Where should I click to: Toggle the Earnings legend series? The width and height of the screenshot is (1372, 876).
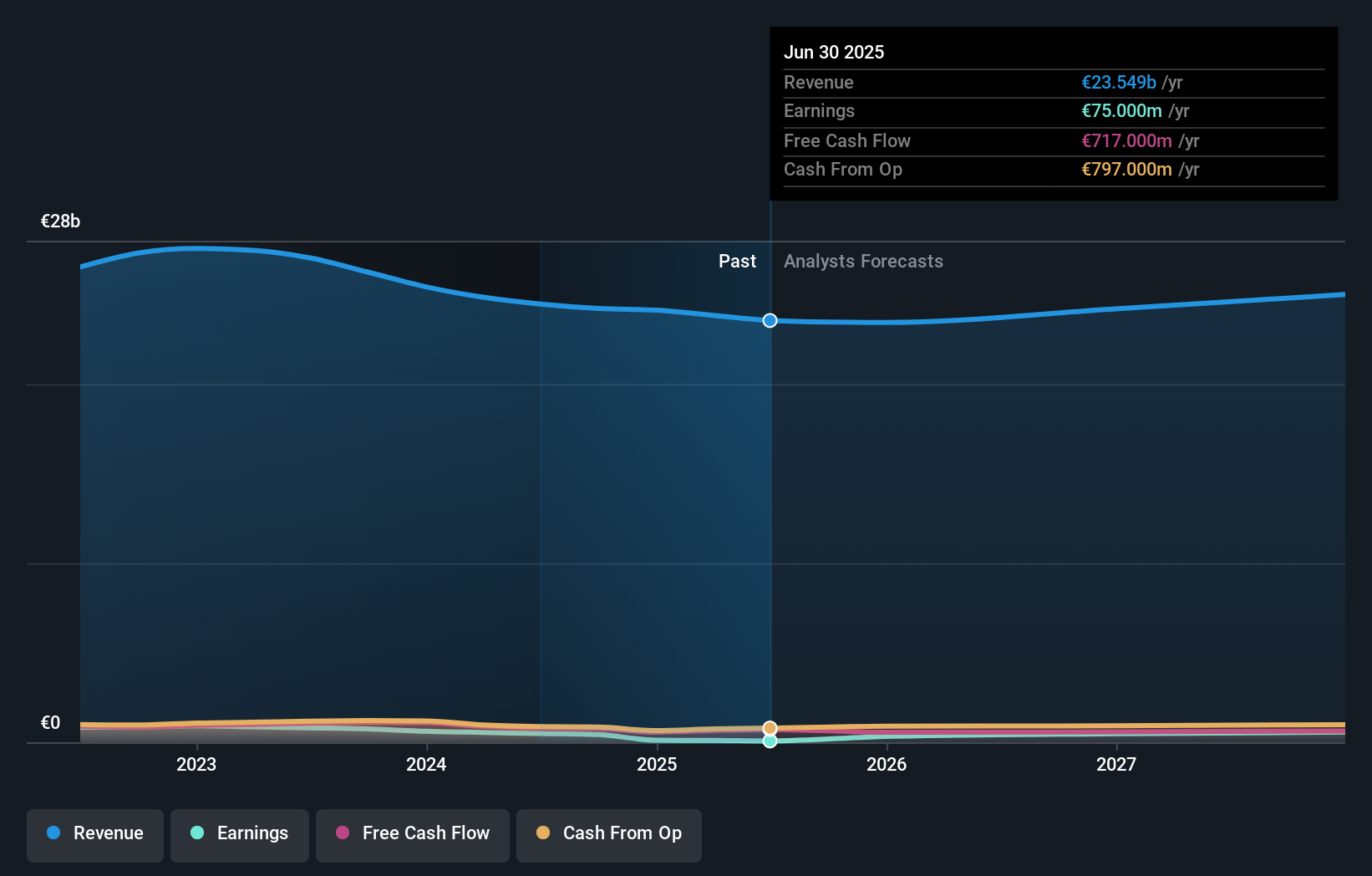[240, 834]
